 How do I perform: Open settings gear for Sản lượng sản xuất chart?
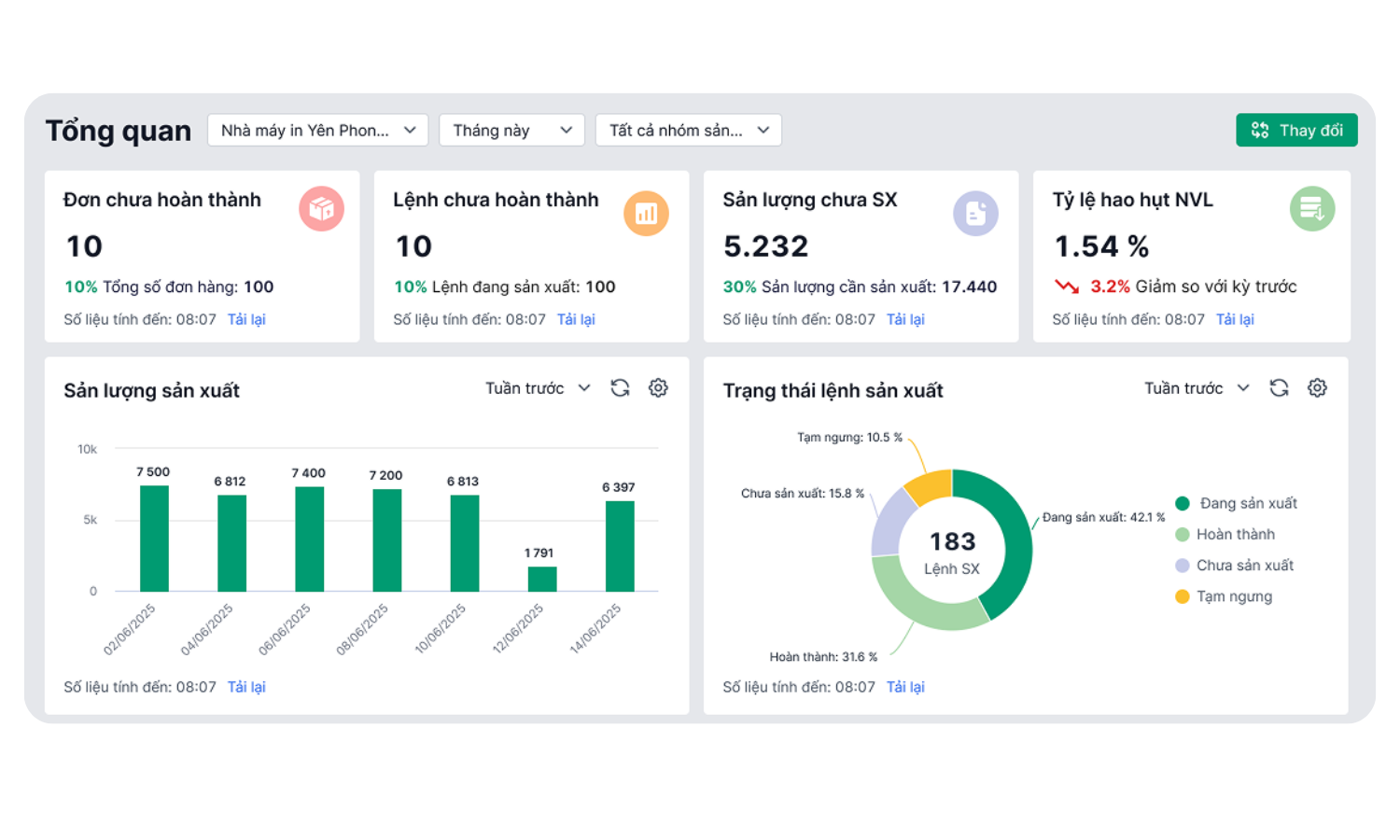click(x=658, y=388)
